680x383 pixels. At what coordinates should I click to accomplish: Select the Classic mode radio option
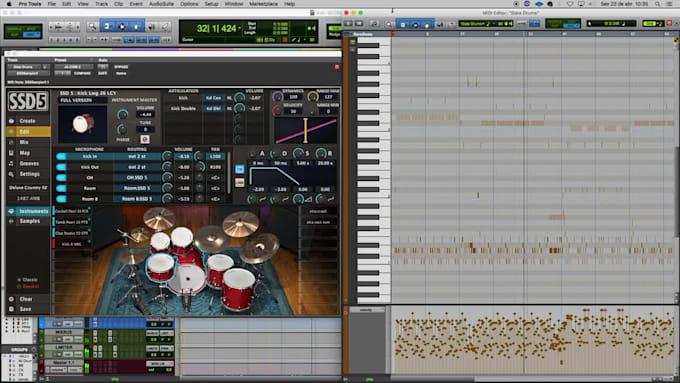27,280
